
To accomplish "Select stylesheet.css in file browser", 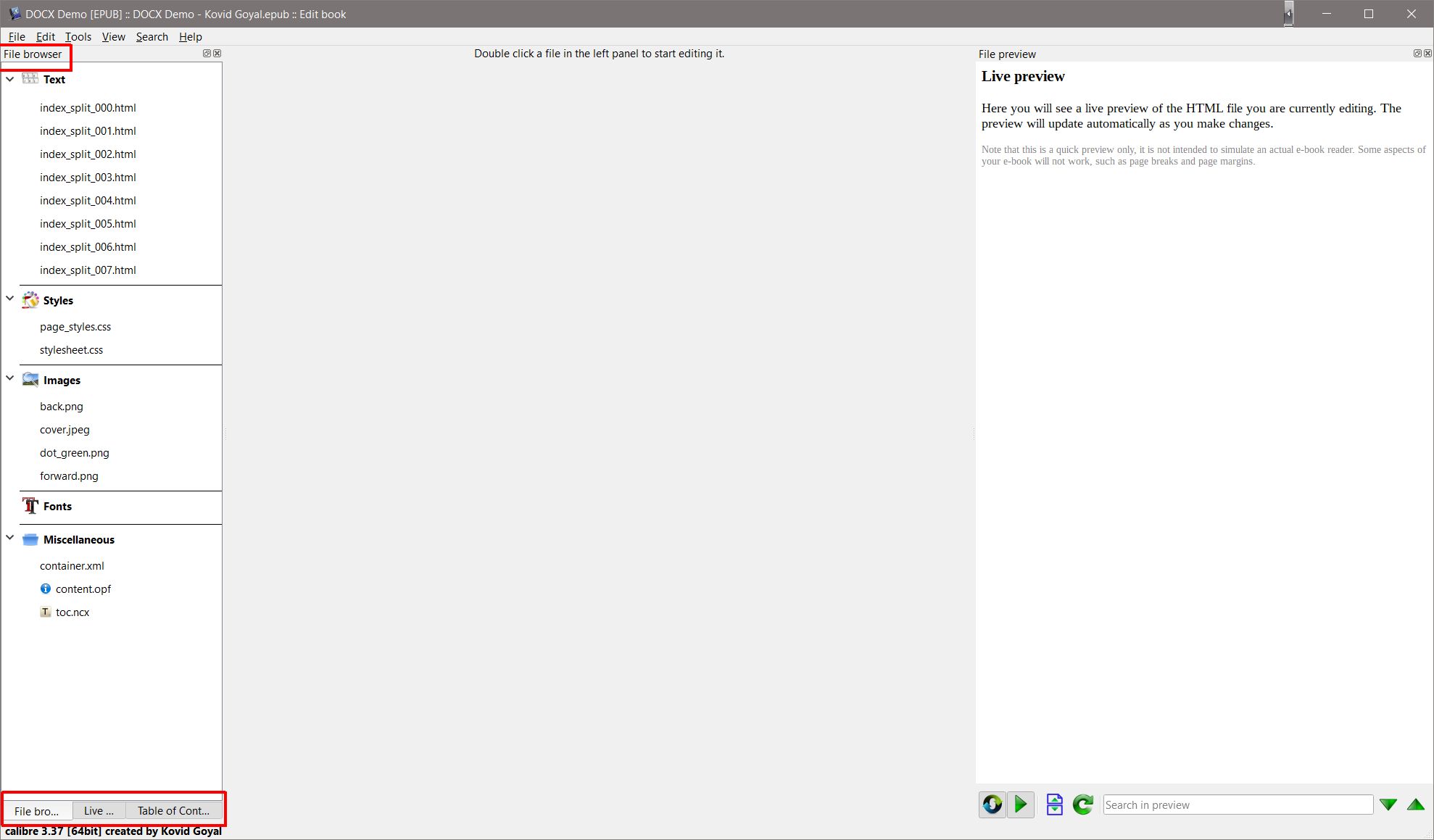I will coord(71,350).
